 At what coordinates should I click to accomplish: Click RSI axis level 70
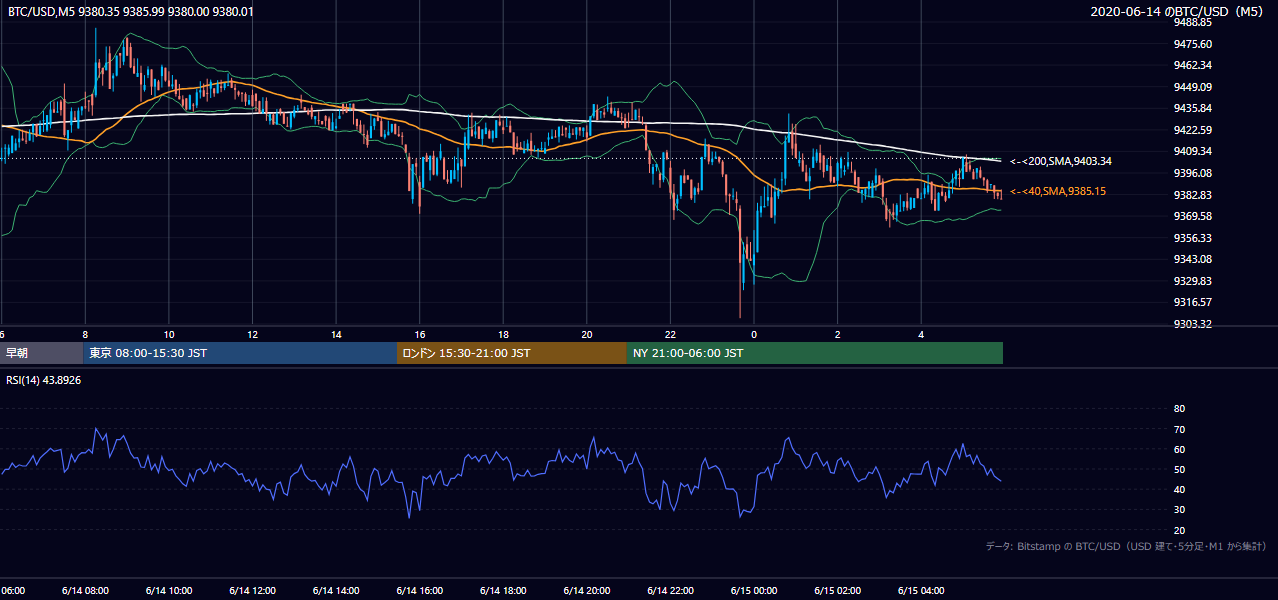(1179, 429)
